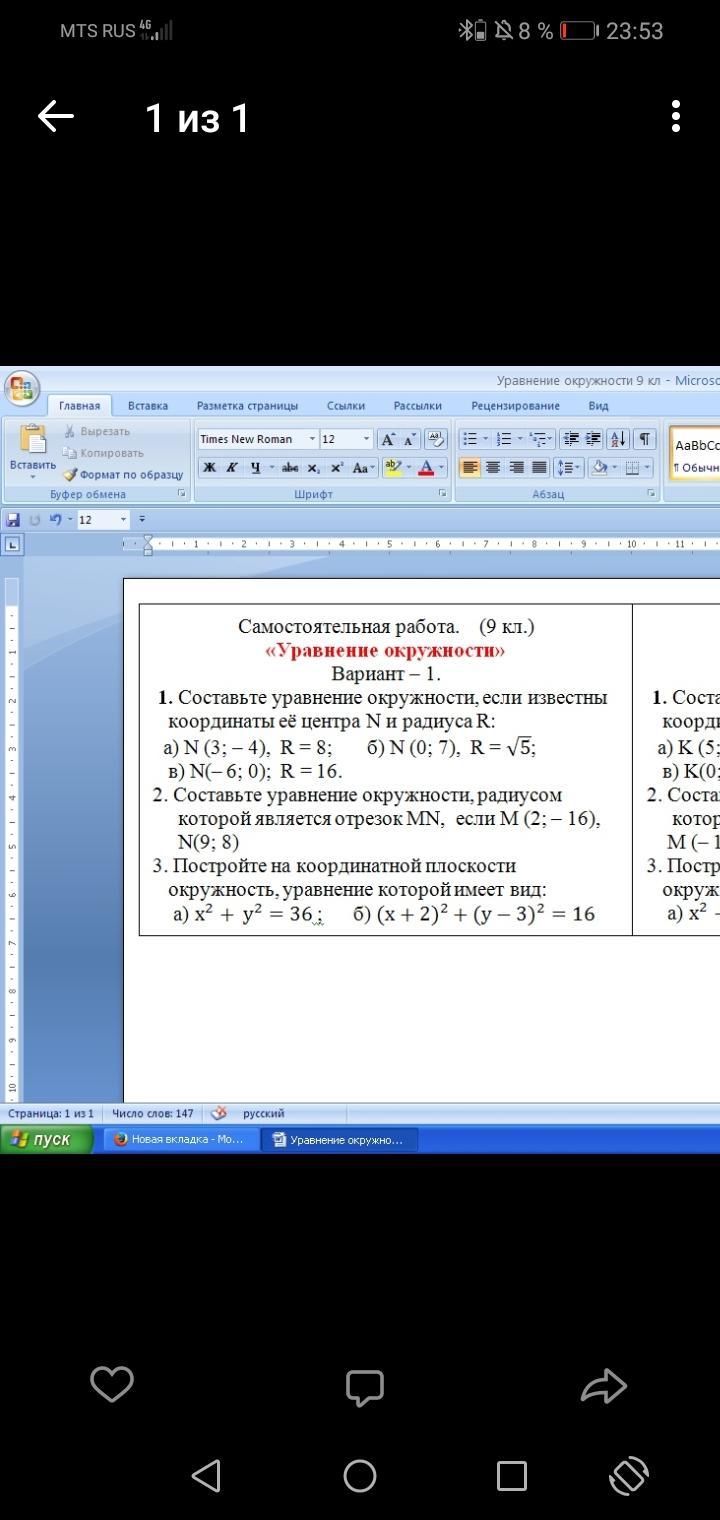Click the tab selector at ruler corner
Viewport: 720px width, 1520px height.
click(12, 545)
